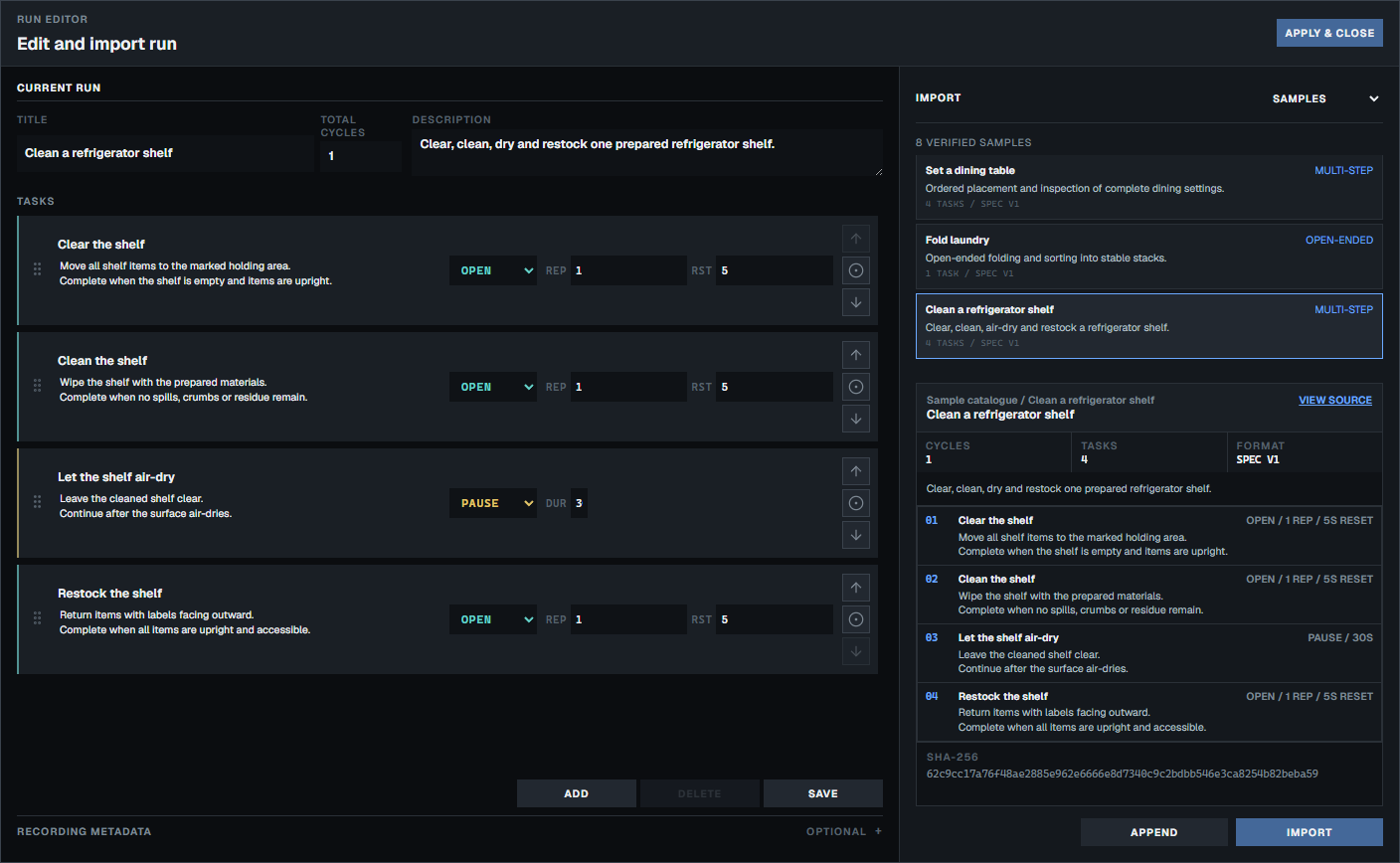Select the Clean a refrigerator shelf sample card
1400x863 pixels.
1149,326
